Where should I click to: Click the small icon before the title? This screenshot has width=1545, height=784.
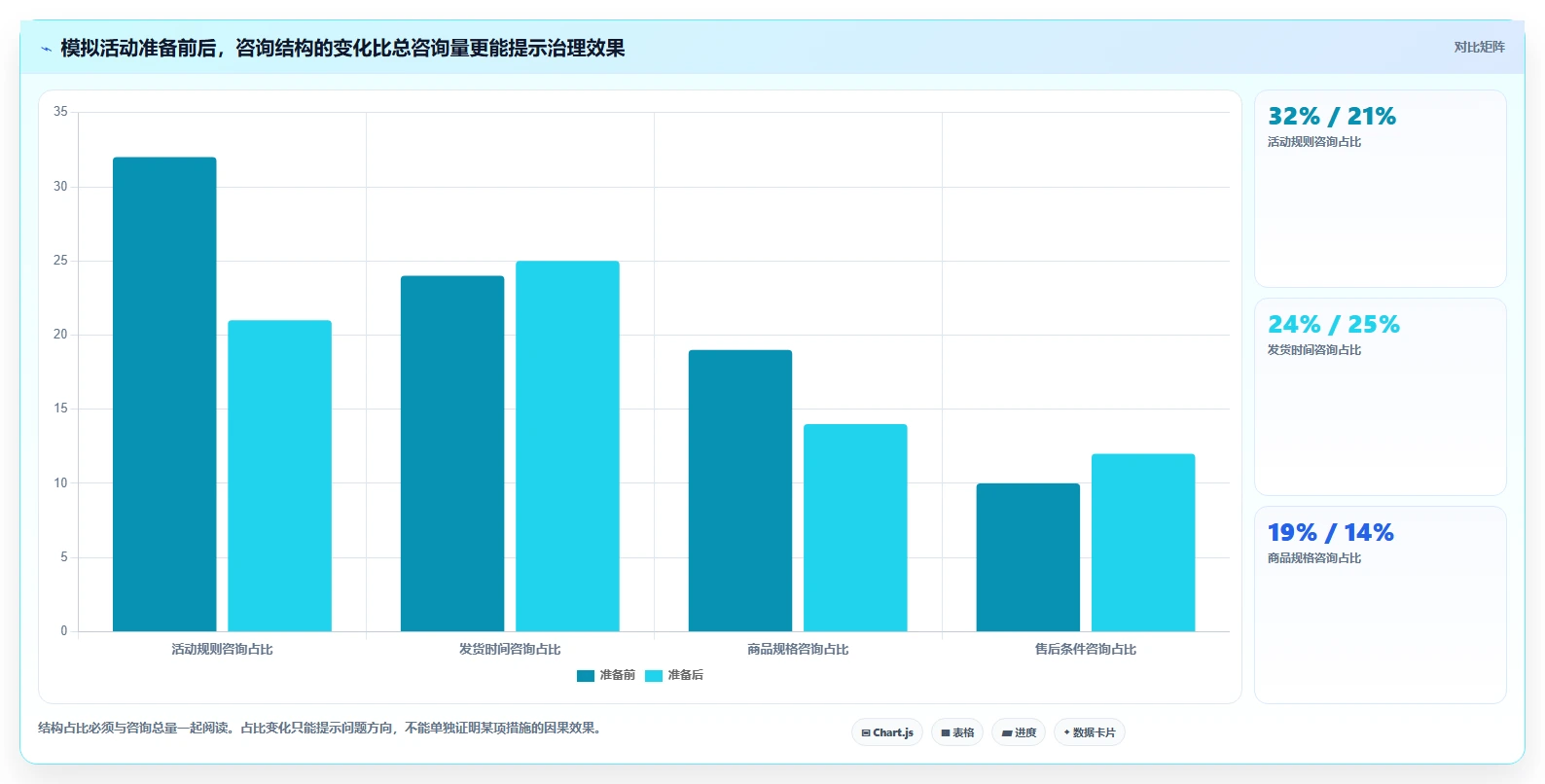(x=46, y=49)
